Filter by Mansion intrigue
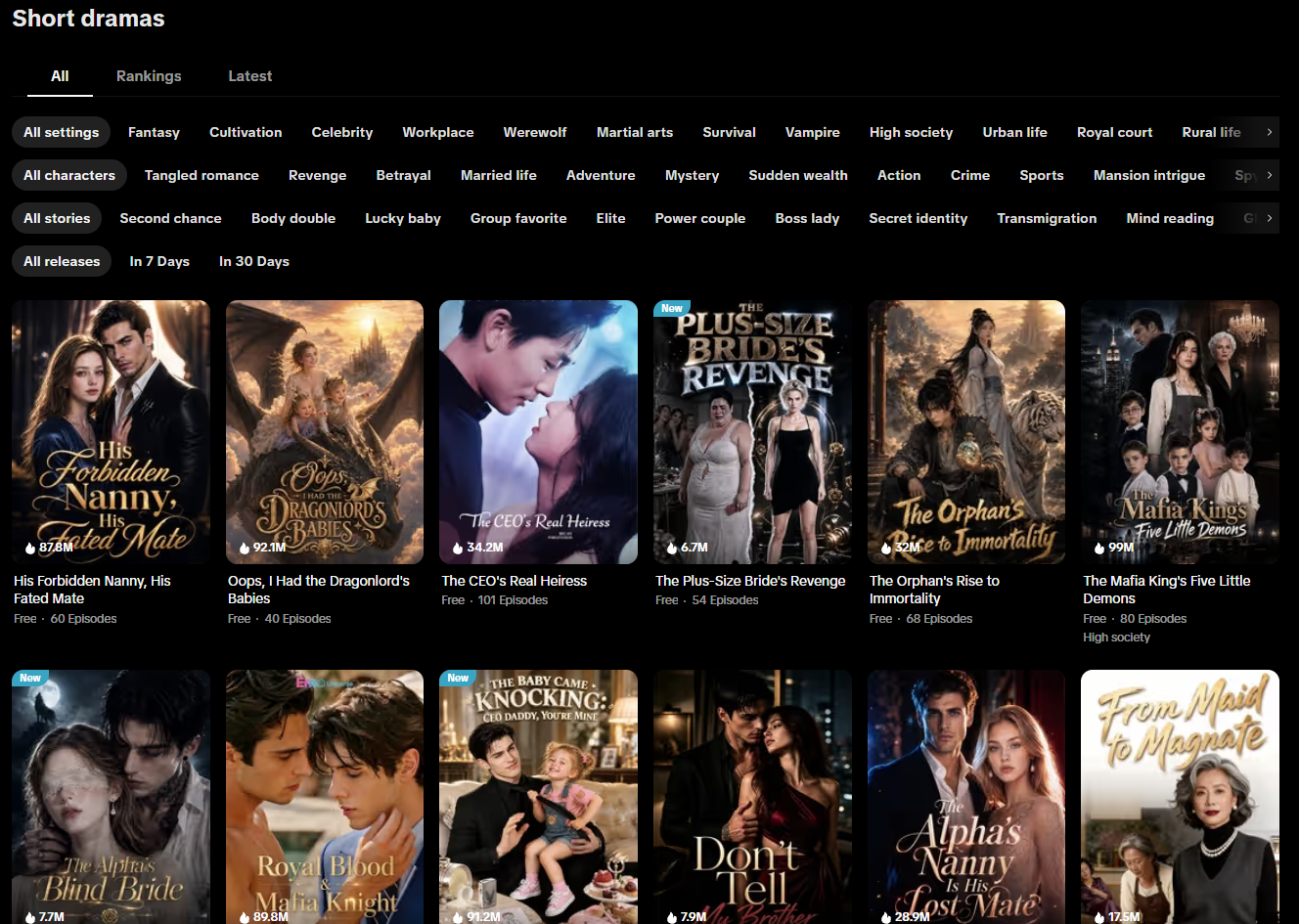This screenshot has height=924, width=1299. [1149, 175]
